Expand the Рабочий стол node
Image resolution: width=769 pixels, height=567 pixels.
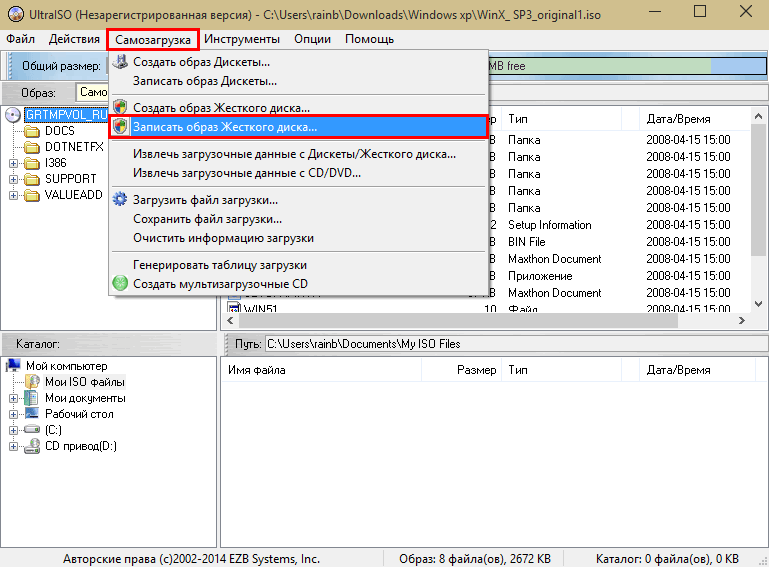pyautogui.click(x=13, y=414)
